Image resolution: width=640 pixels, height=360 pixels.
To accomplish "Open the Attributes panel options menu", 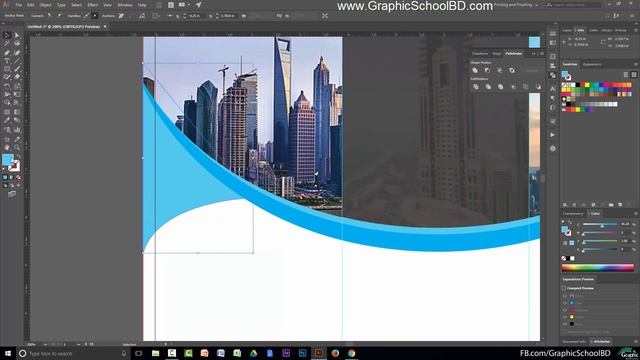I will [x=636, y=341].
